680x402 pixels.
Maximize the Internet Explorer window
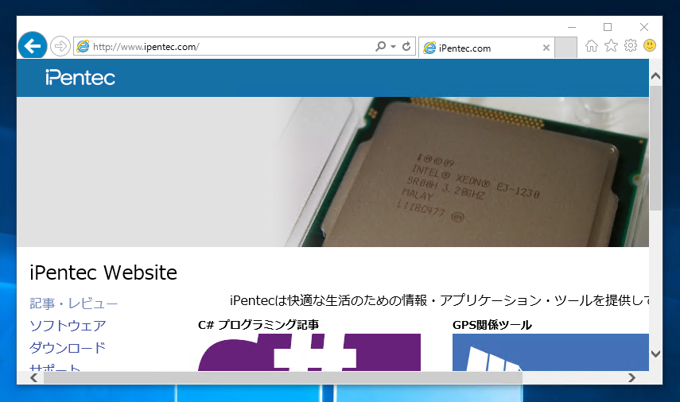(608, 27)
